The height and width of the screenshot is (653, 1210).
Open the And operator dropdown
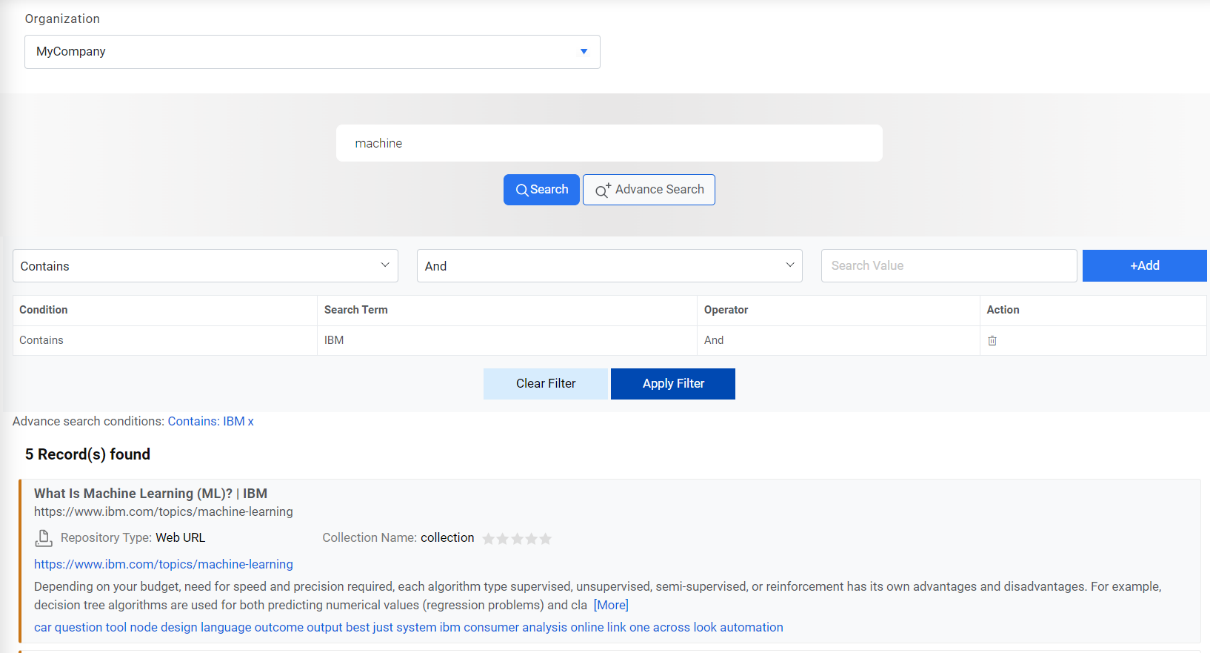point(609,266)
